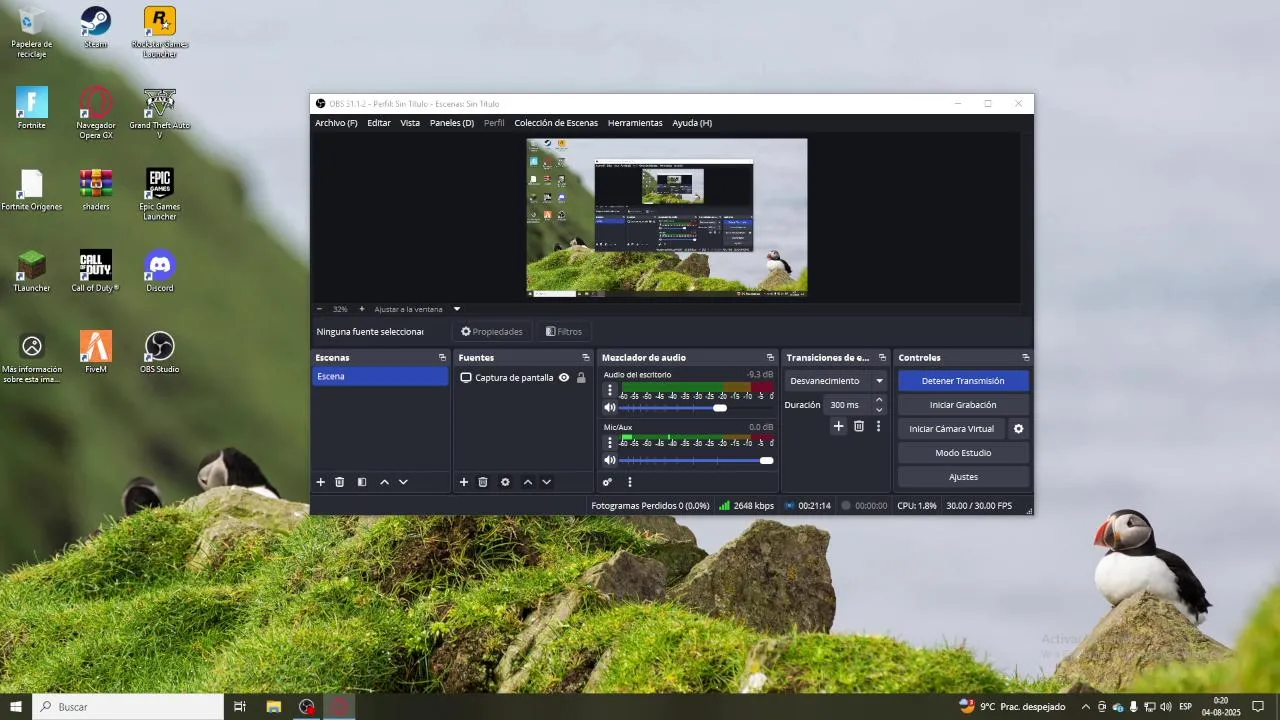Open FiveM desktop shortcut
This screenshot has width=1280, height=720.
coord(96,353)
